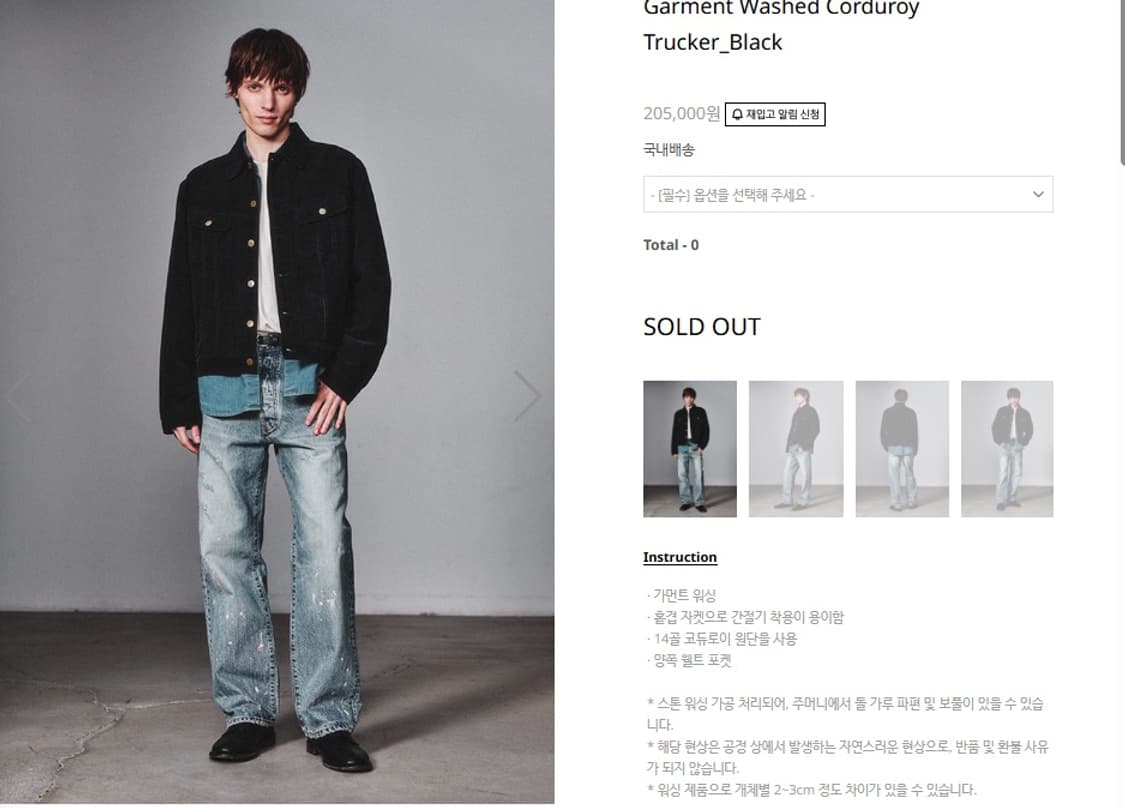Screen dimensions: 1125x808
Task: Show previous product image with left arrow
Action: (18, 395)
